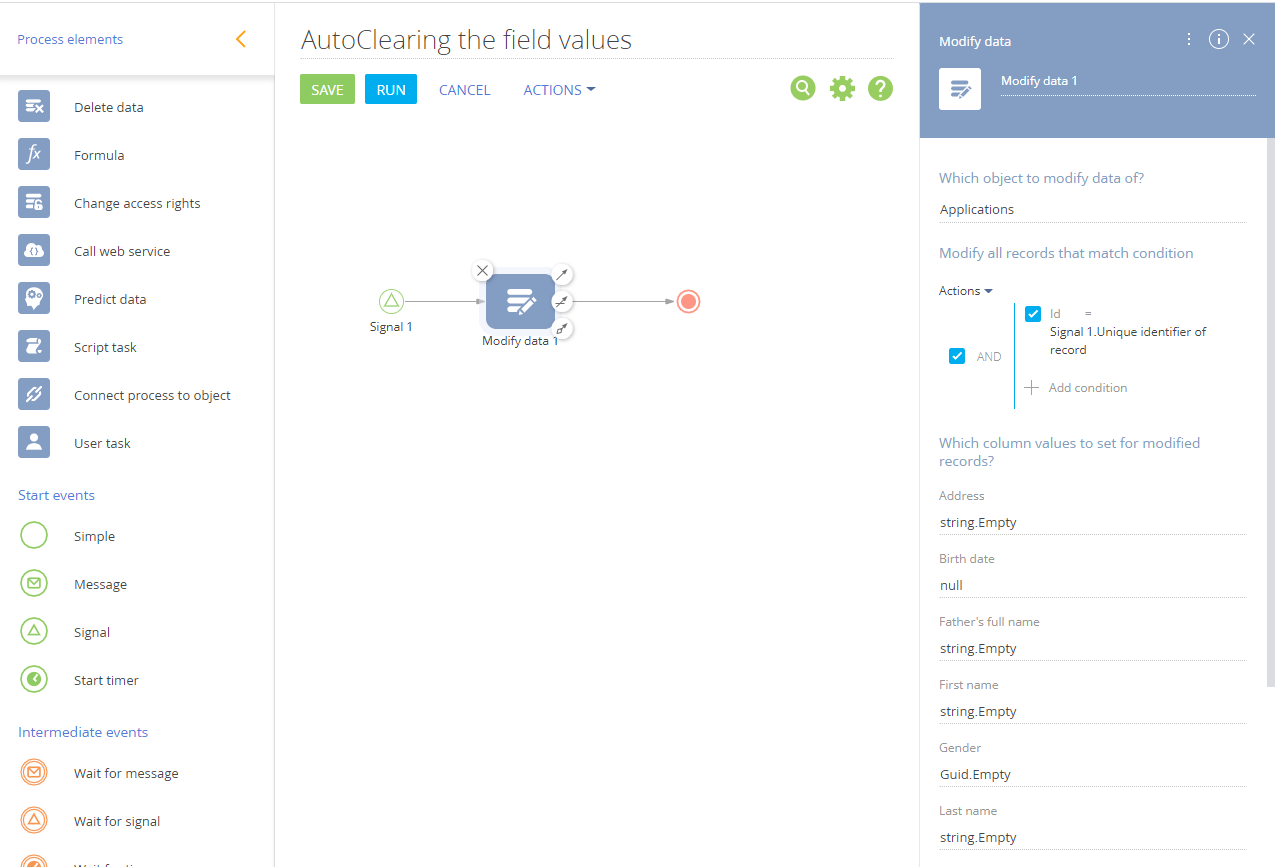This screenshot has height=867, width=1275.
Task: Open the three-dot menu in Modify data header
Action: [1188, 39]
